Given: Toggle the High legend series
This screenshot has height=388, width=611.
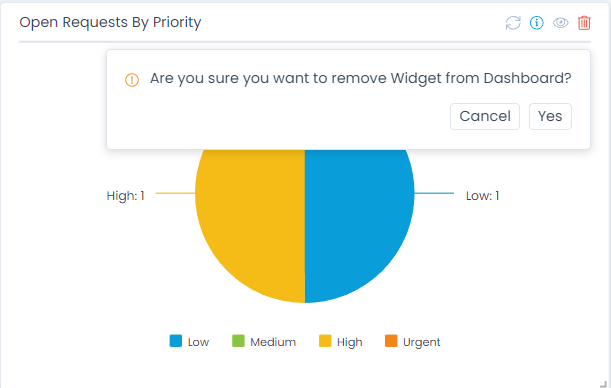Looking at the screenshot, I should (x=341, y=341).
